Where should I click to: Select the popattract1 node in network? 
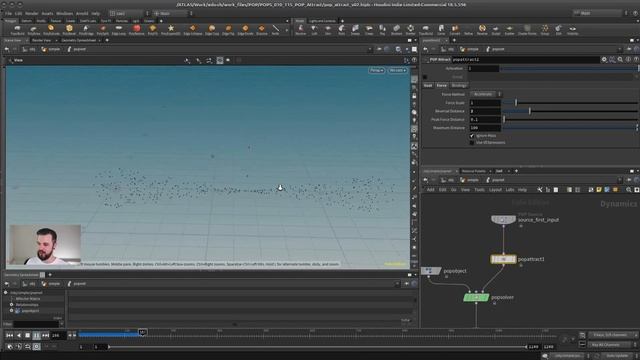[503, 259]
